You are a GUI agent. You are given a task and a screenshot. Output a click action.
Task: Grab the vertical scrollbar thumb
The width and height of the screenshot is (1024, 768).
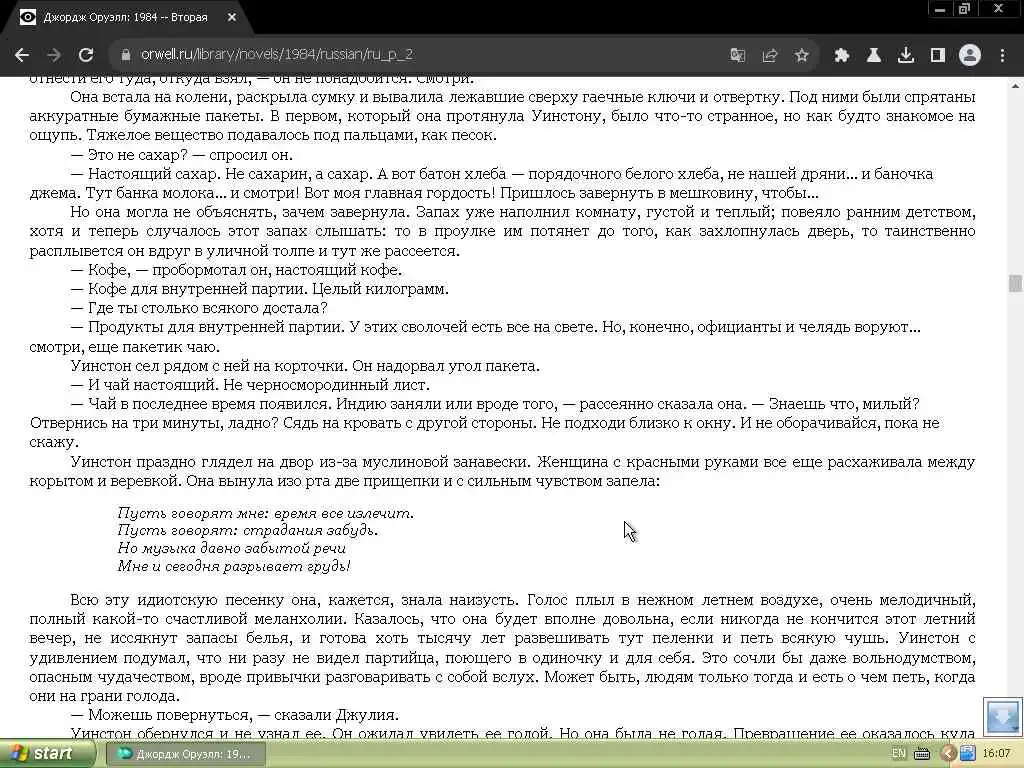point(1015,283)
